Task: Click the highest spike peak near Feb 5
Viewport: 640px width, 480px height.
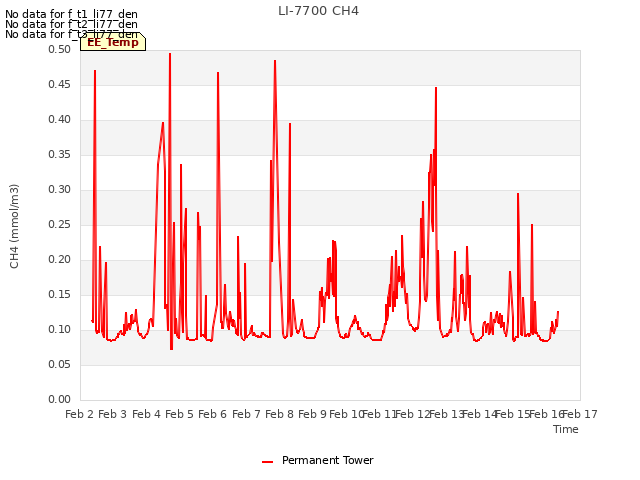Action: point(170,53)
